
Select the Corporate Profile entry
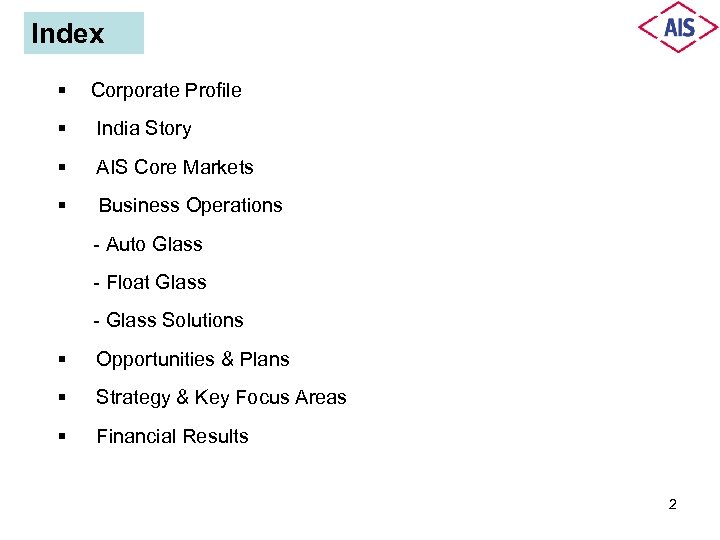[x=166, y=90]
